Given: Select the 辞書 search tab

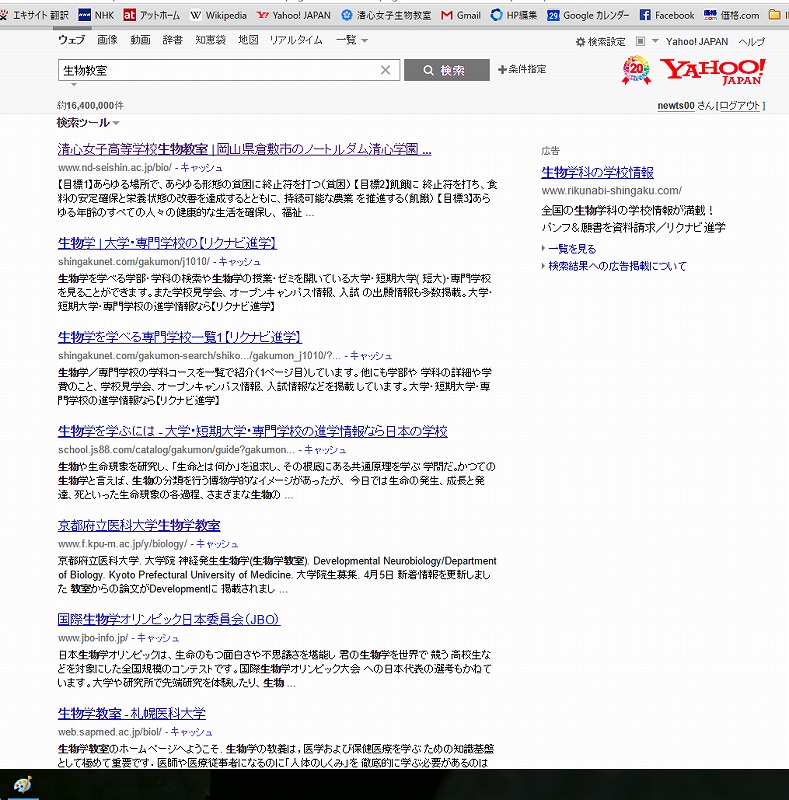Looking at the screenshot, I should click(x=172, y=40).
